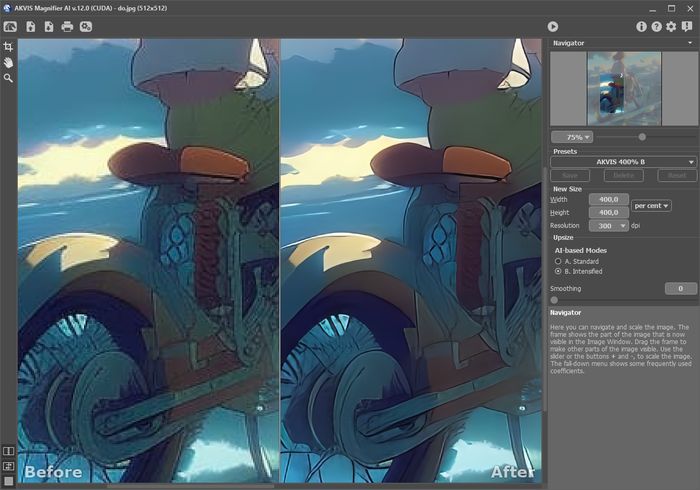Open the help files

[x=656, y=27]
